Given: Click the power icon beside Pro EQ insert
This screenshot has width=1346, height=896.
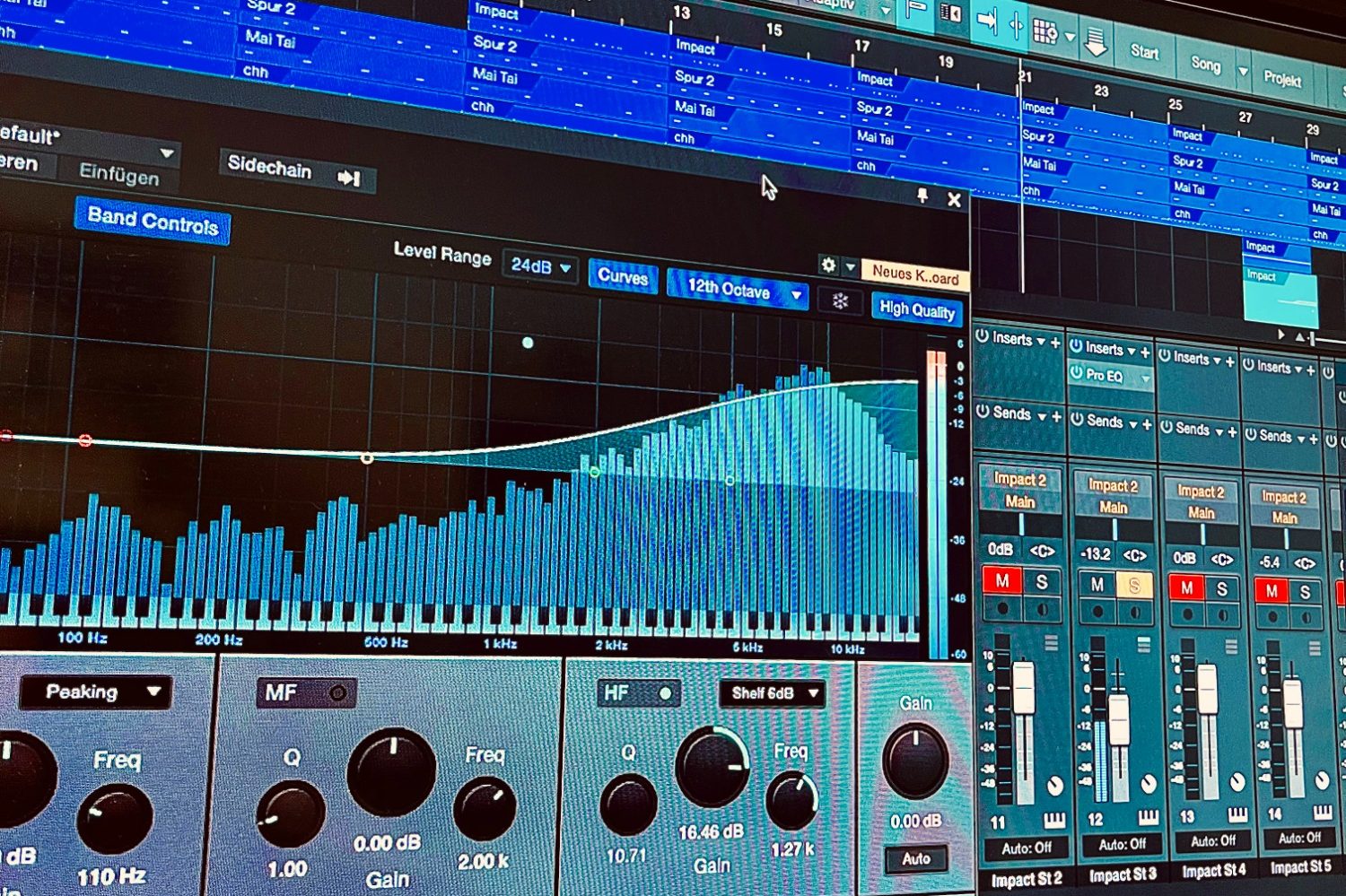Looking at the screenshot, I should (1076, 373).
